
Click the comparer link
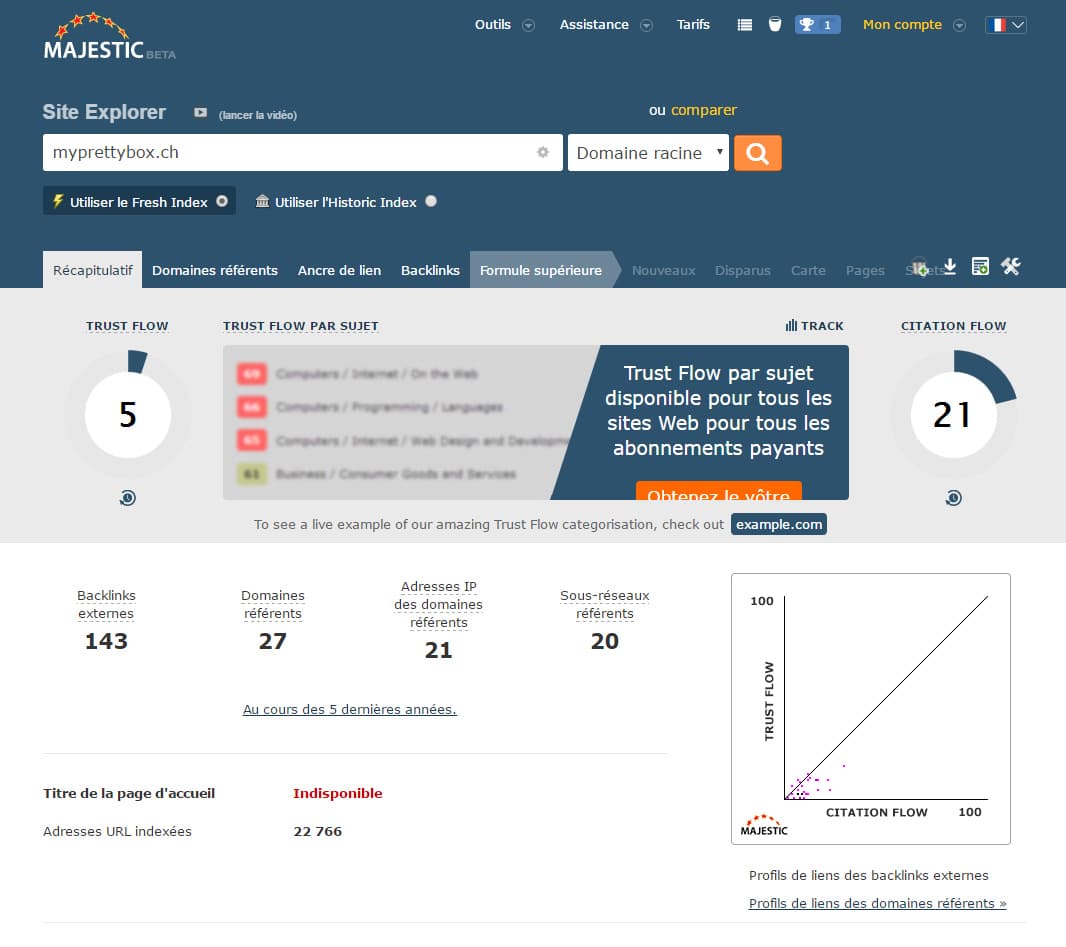click(704, 110)
